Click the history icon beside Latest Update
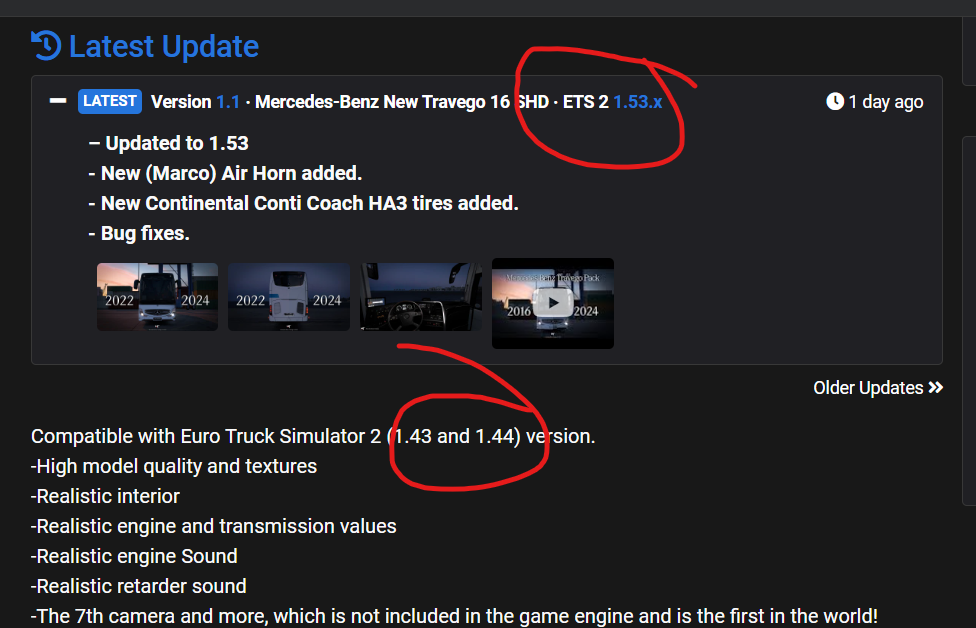 point(46,45)
